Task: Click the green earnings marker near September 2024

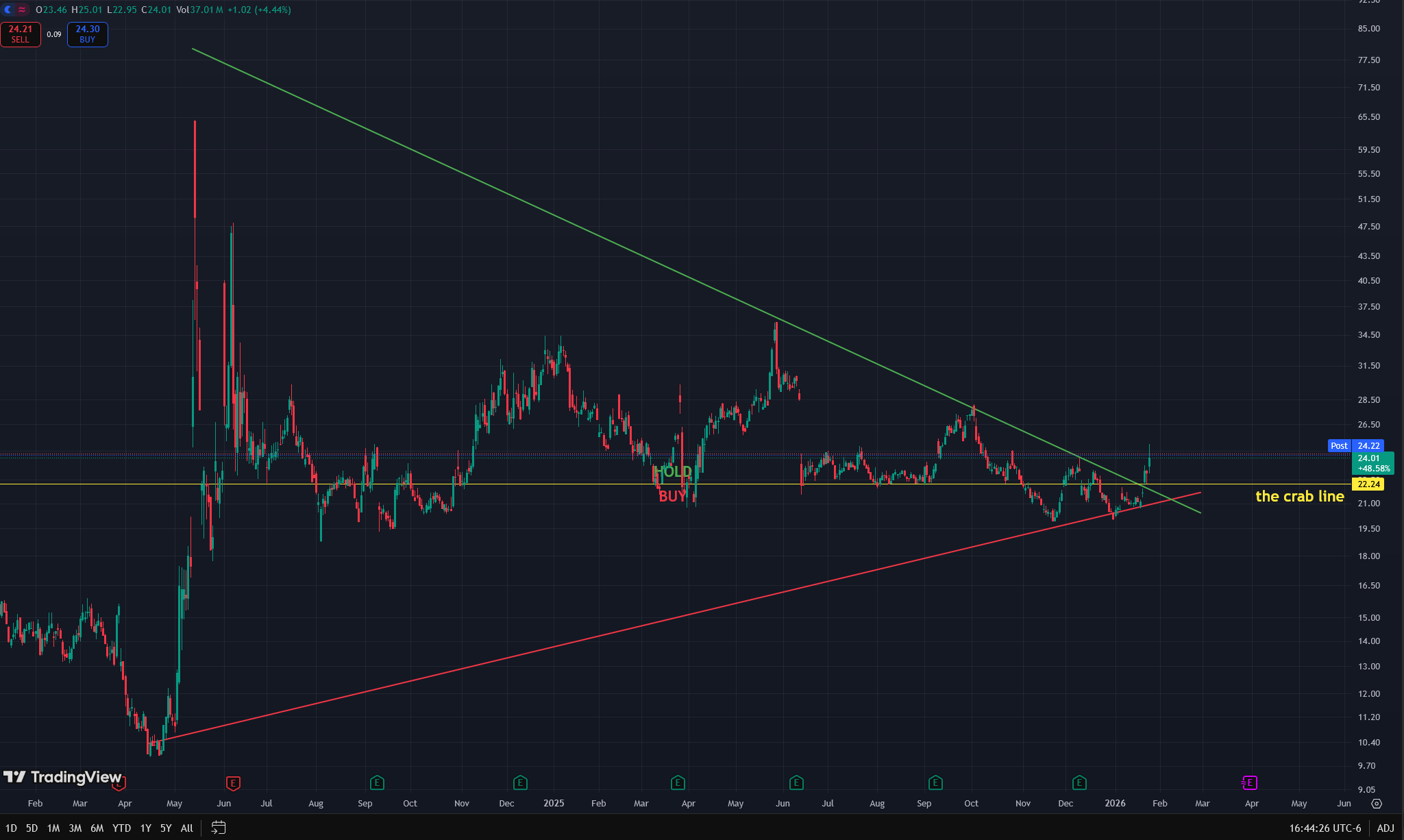Action: click(x=376, y=782)
